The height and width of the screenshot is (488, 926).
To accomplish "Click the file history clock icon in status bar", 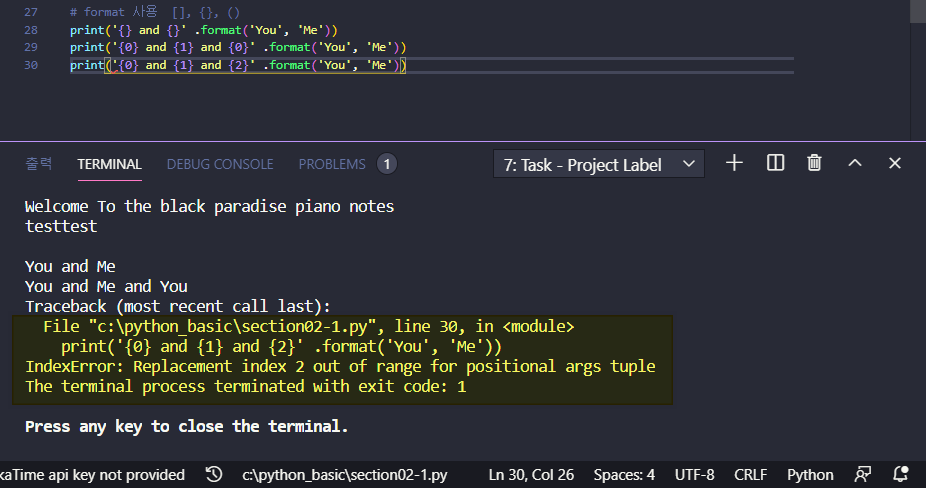I will tap(214, 474).
